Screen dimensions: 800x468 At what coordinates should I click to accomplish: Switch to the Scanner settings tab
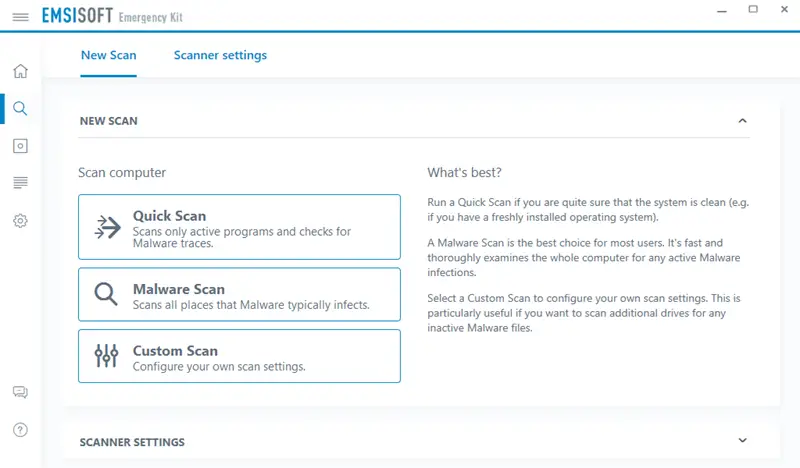coord(220,56)
